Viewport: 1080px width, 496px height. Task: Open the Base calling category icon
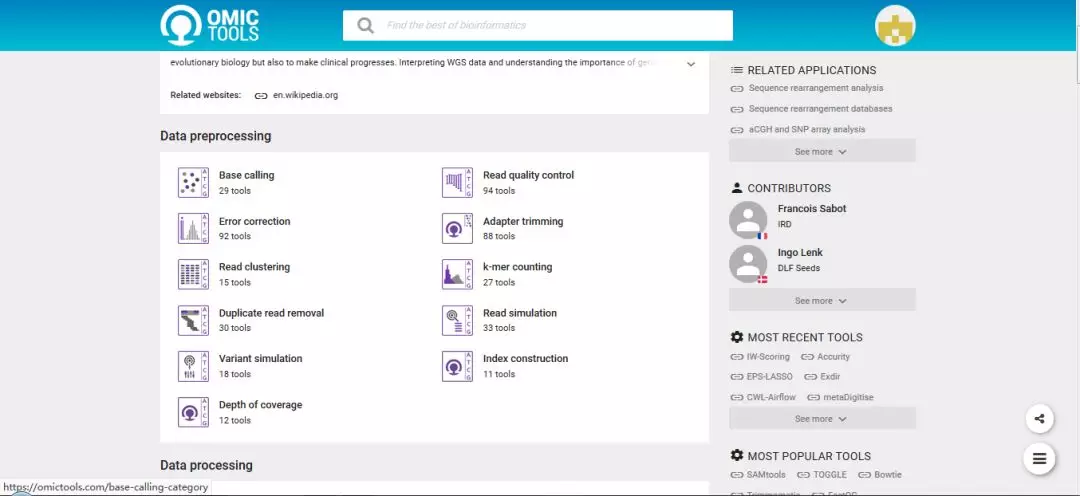click(193, 183)
